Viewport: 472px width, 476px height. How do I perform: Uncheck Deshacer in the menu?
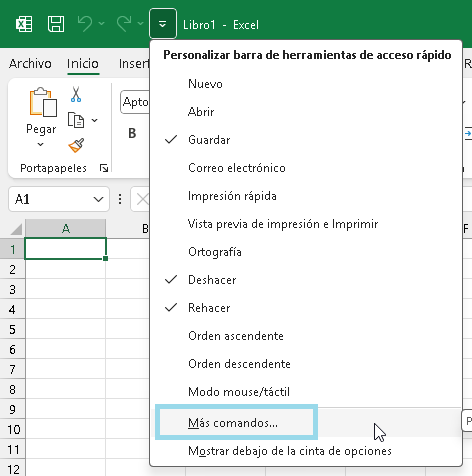point(306,280)
